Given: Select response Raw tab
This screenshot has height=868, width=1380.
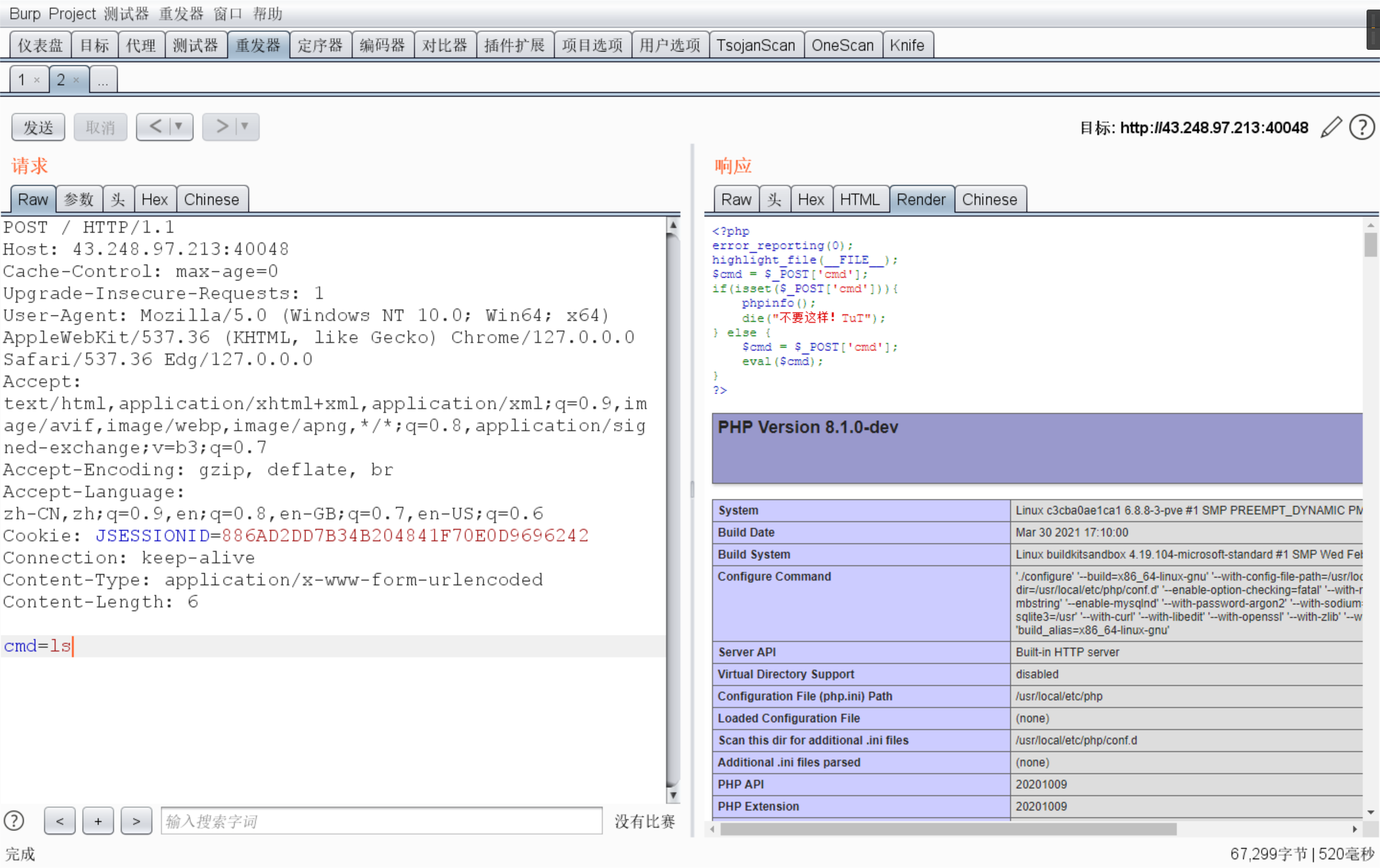Looking at the screenshot, I should (x=736, y=199).
